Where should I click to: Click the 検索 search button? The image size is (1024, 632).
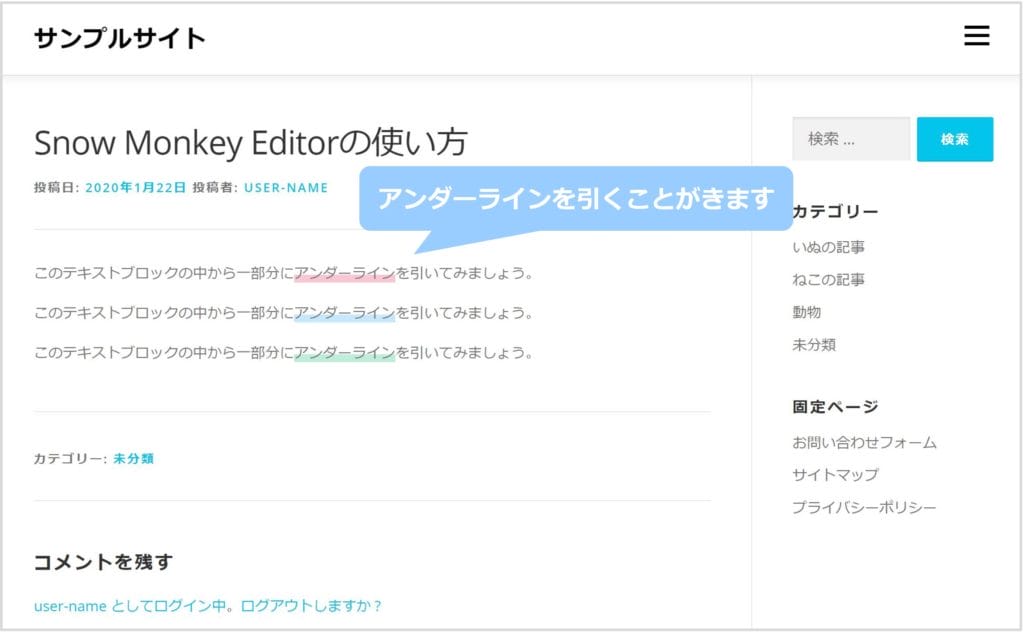[954, 139]
